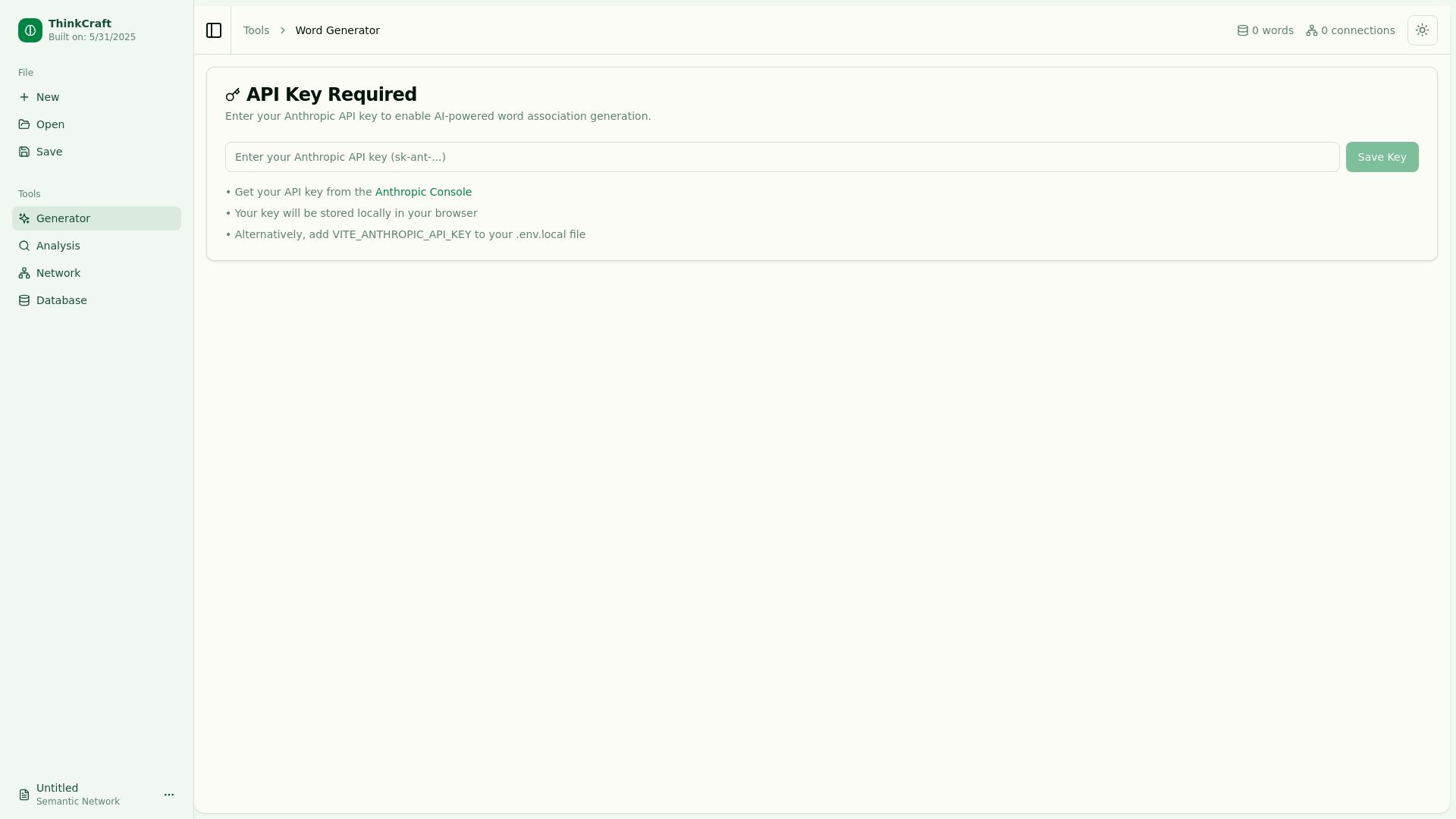Click the database icon beside 0 words
This screenshot has width=1456, height=819.
[x=1243, y=30]
